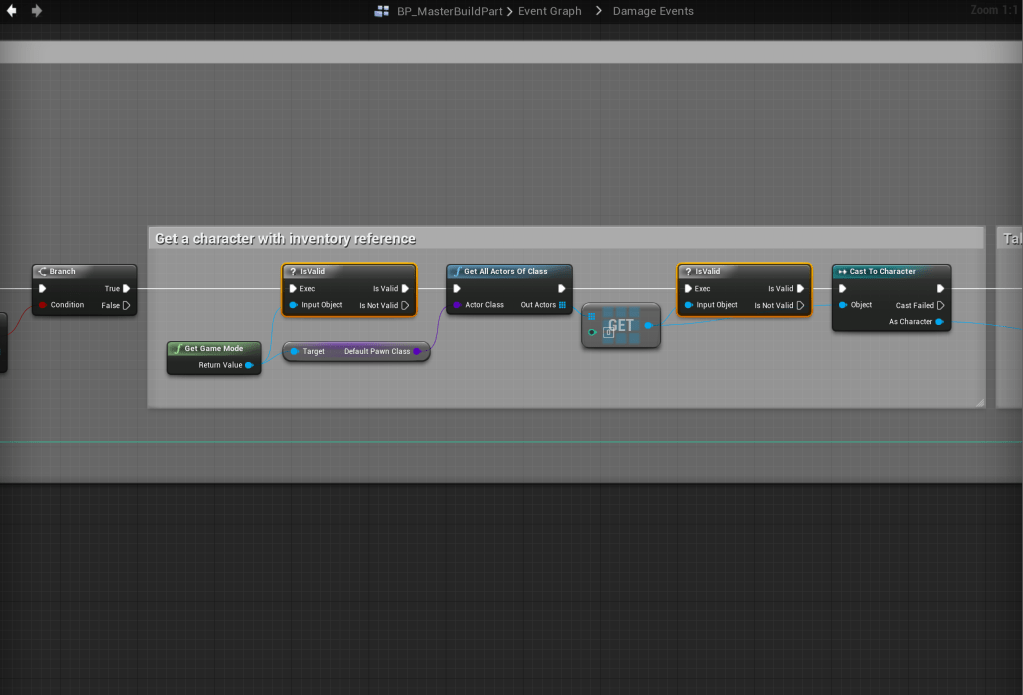
Task: Open the Event Graph breadcrumb
Action: [549, 11]
